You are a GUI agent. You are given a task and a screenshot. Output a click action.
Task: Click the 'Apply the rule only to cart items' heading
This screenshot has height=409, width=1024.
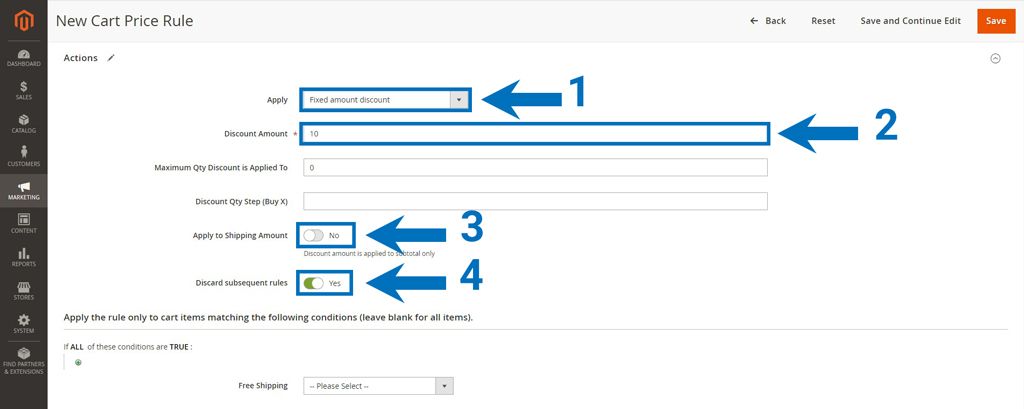click(268, 318)
